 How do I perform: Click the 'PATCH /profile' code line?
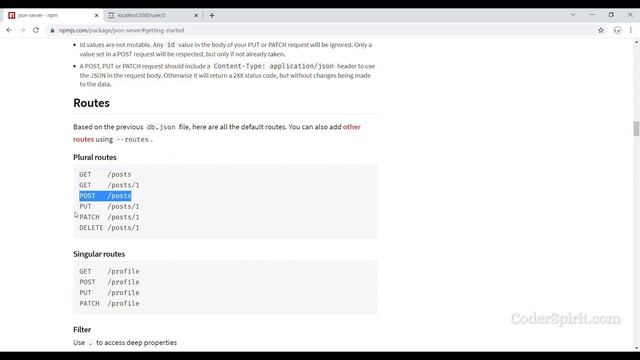pos(109,303)
